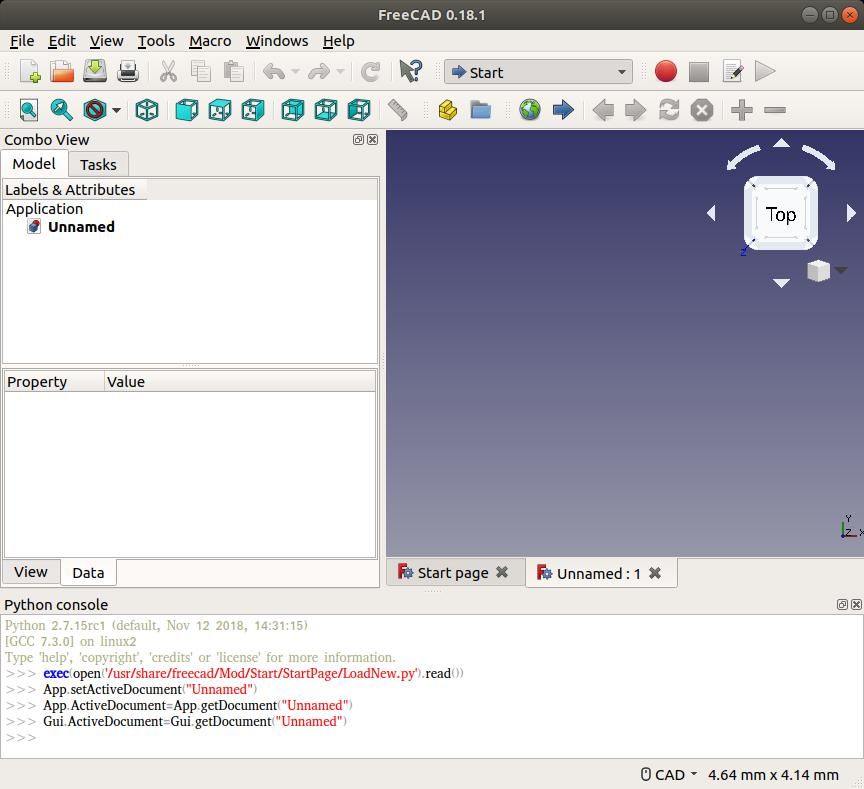The height and width of the screenshot is (789, 864).
Task: Create a new empty document
Action: pyautogui.click(x=30, y=72)
